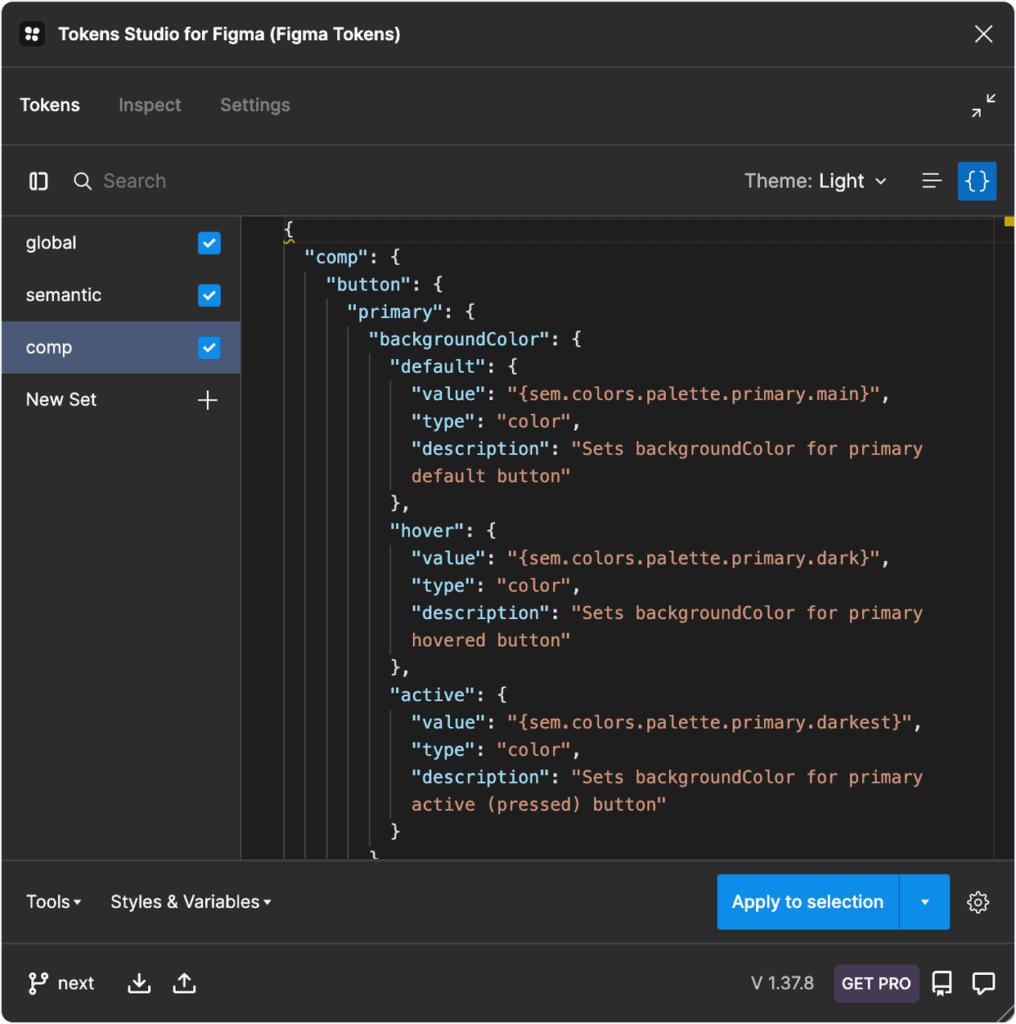1016x1024 pixels.
Task: Minimize plugin with the collapse arrows icon
Action: (x=983, y=106)
